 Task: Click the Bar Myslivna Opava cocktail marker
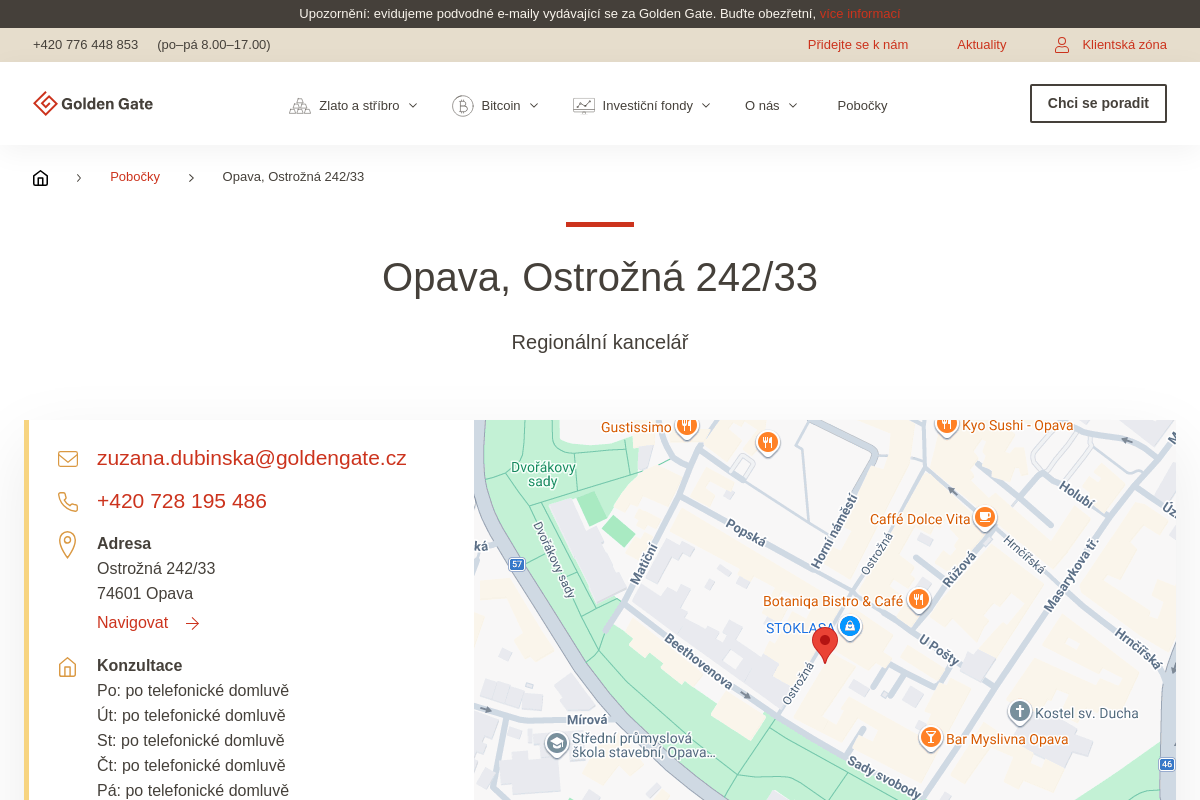[x=931, y=738]
